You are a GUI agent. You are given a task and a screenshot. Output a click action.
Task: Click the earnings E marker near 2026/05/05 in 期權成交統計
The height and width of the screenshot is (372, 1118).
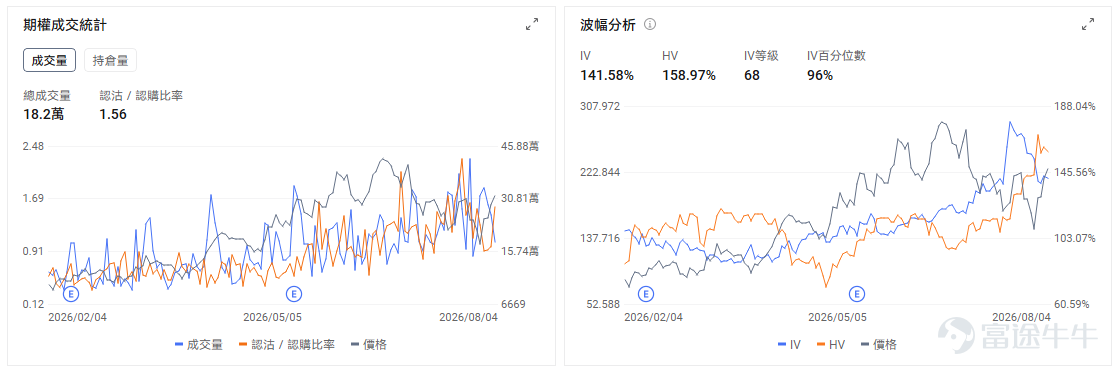(294, 294)
